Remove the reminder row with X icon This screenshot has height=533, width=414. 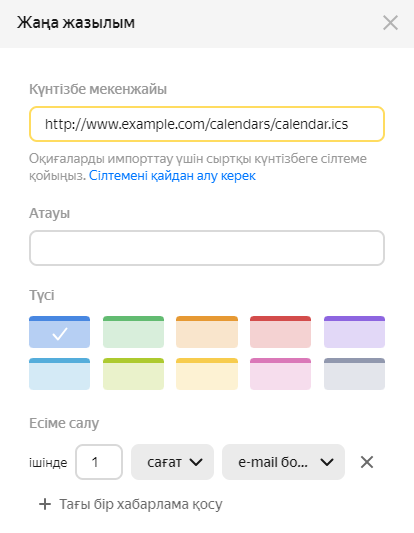pyautogui.click(x=367, y=462)
